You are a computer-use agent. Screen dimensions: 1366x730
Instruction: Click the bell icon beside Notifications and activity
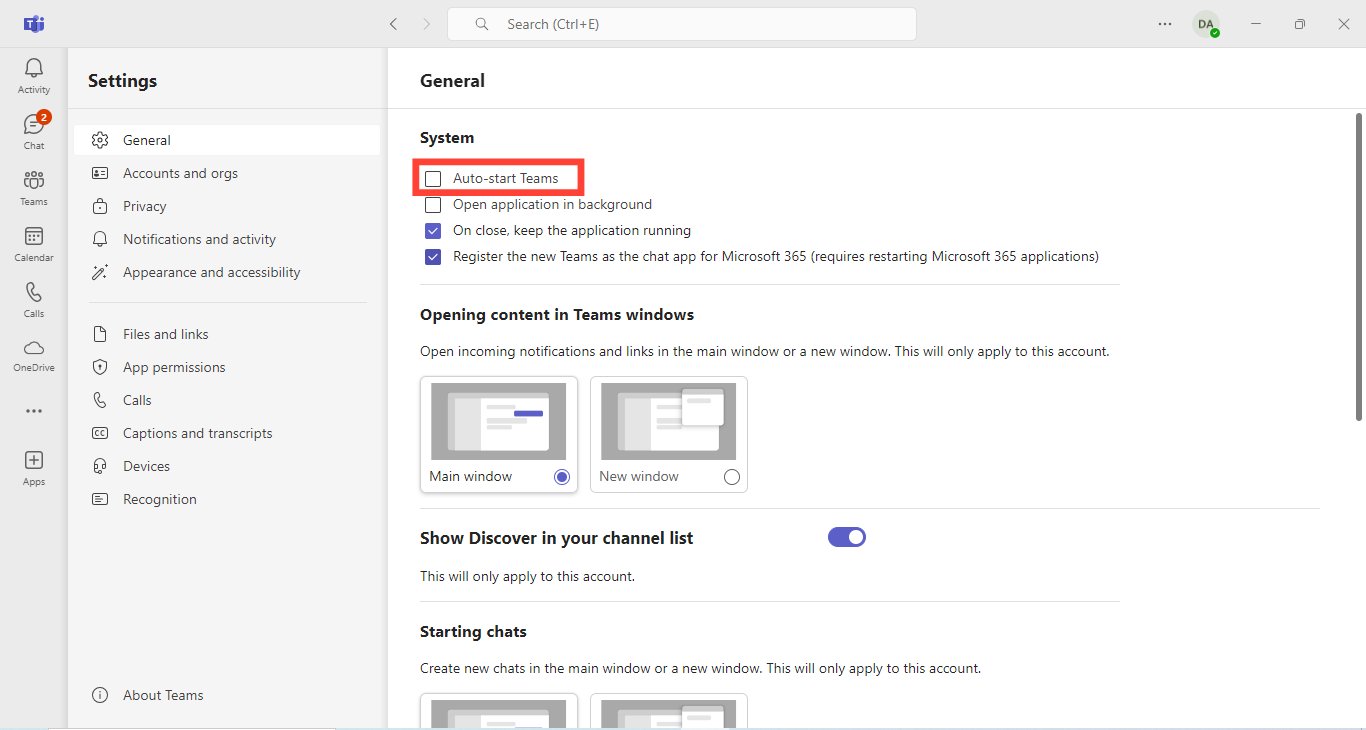(x=100, y=239)
